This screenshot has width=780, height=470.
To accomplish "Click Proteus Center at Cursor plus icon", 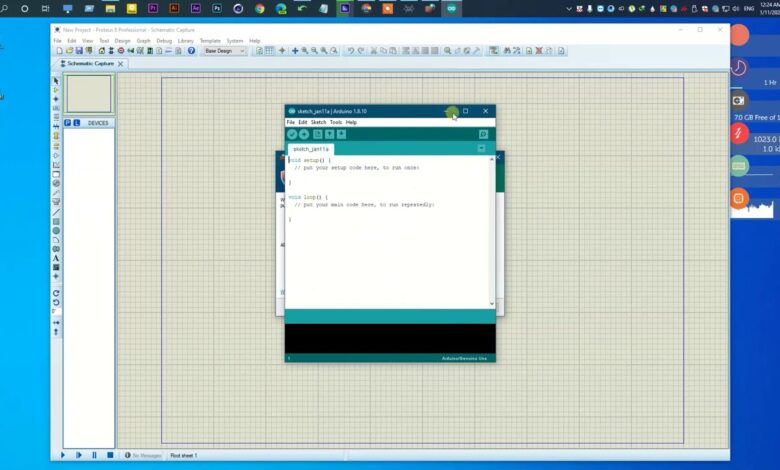I will (295, 51).
